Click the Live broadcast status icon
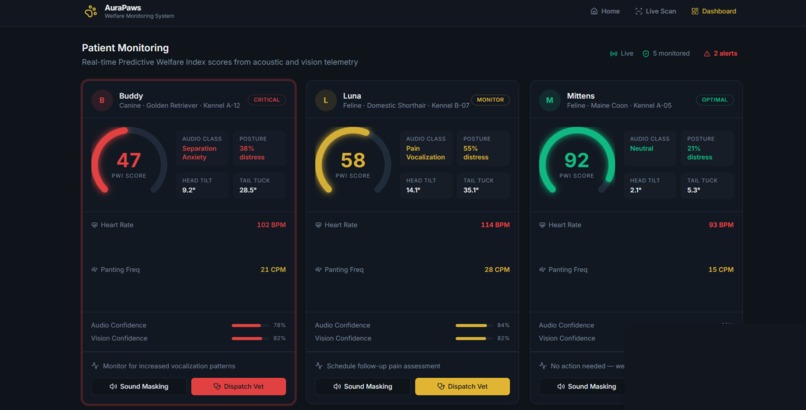Image resolution: width=806 pixels, height=410 pixels. 613,53
